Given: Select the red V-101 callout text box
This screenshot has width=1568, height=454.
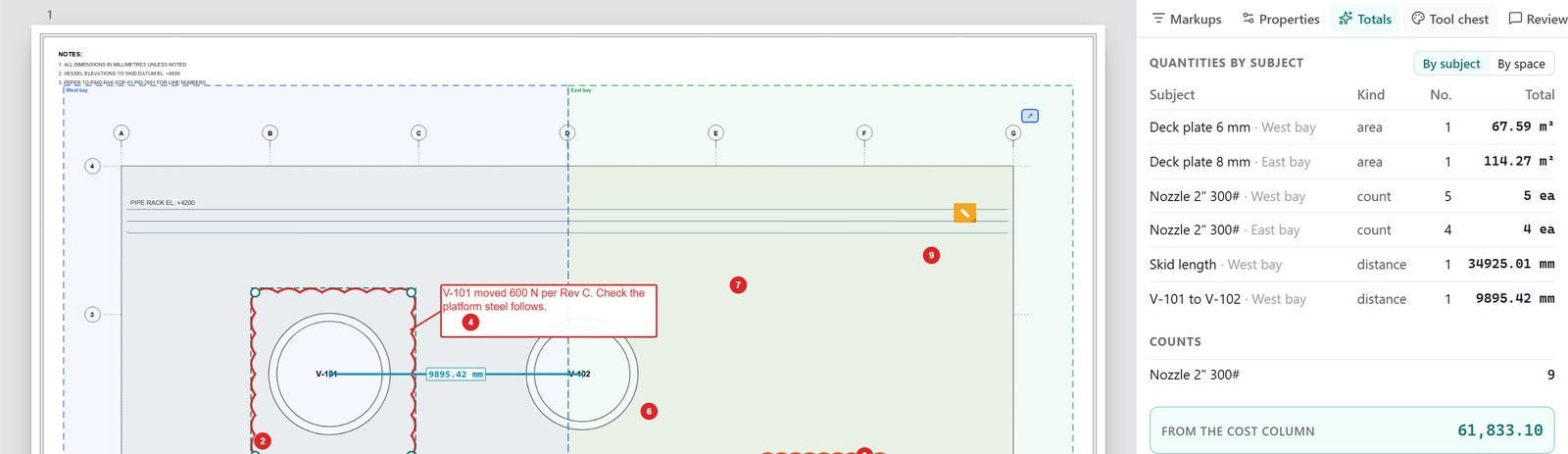Looking at the screenshot, I should coord(549,311).
